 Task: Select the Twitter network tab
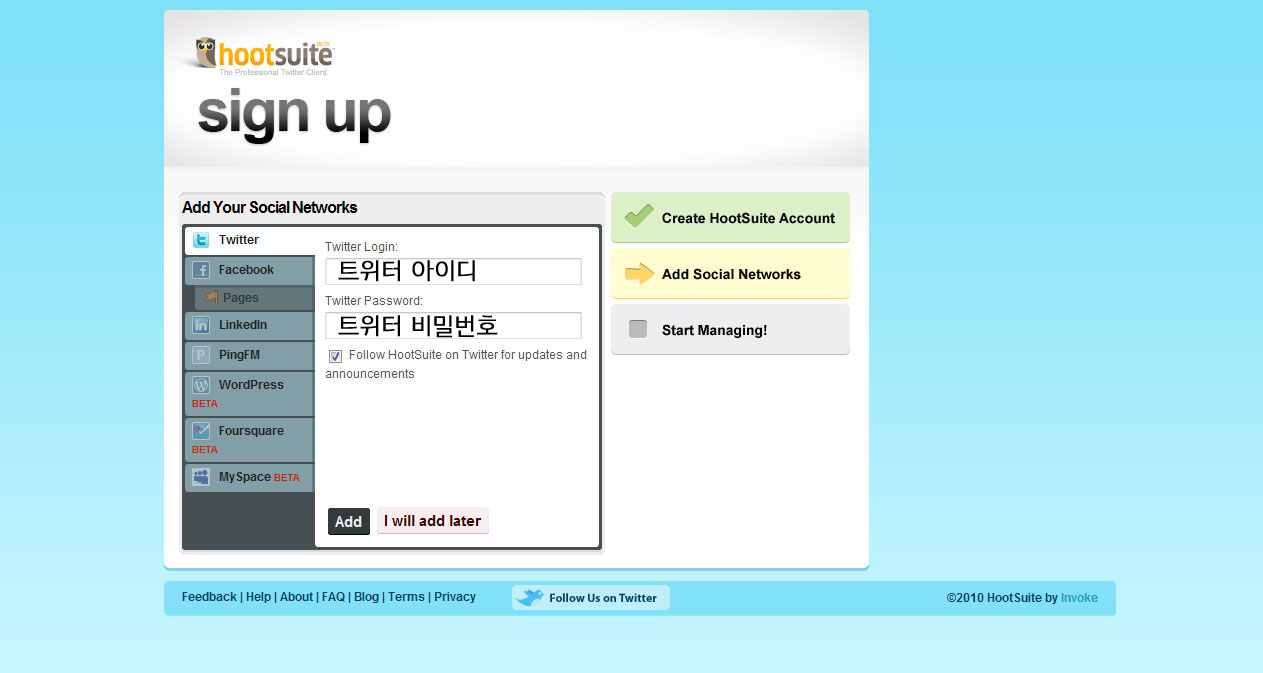pyautogui.click(x=249, y=241)
